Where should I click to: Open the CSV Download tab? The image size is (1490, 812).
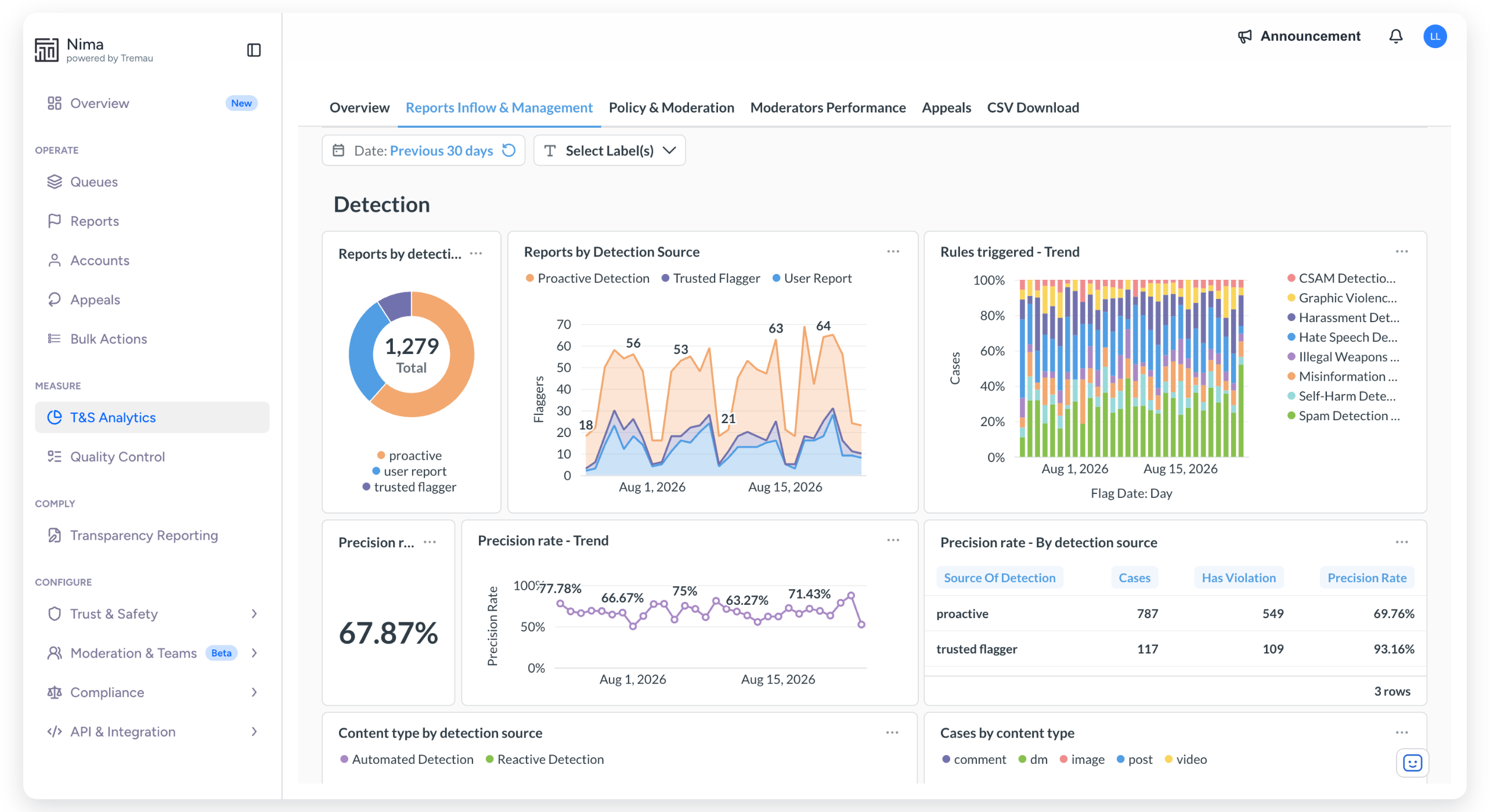1033,108
